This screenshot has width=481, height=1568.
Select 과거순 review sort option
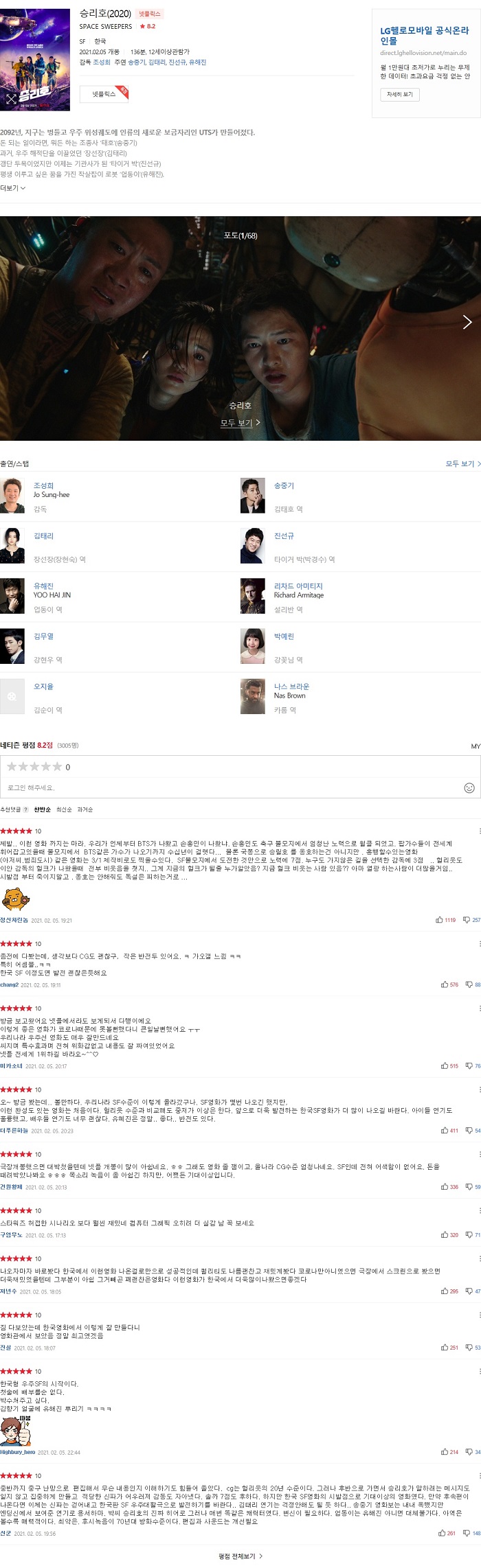(85, 809)
